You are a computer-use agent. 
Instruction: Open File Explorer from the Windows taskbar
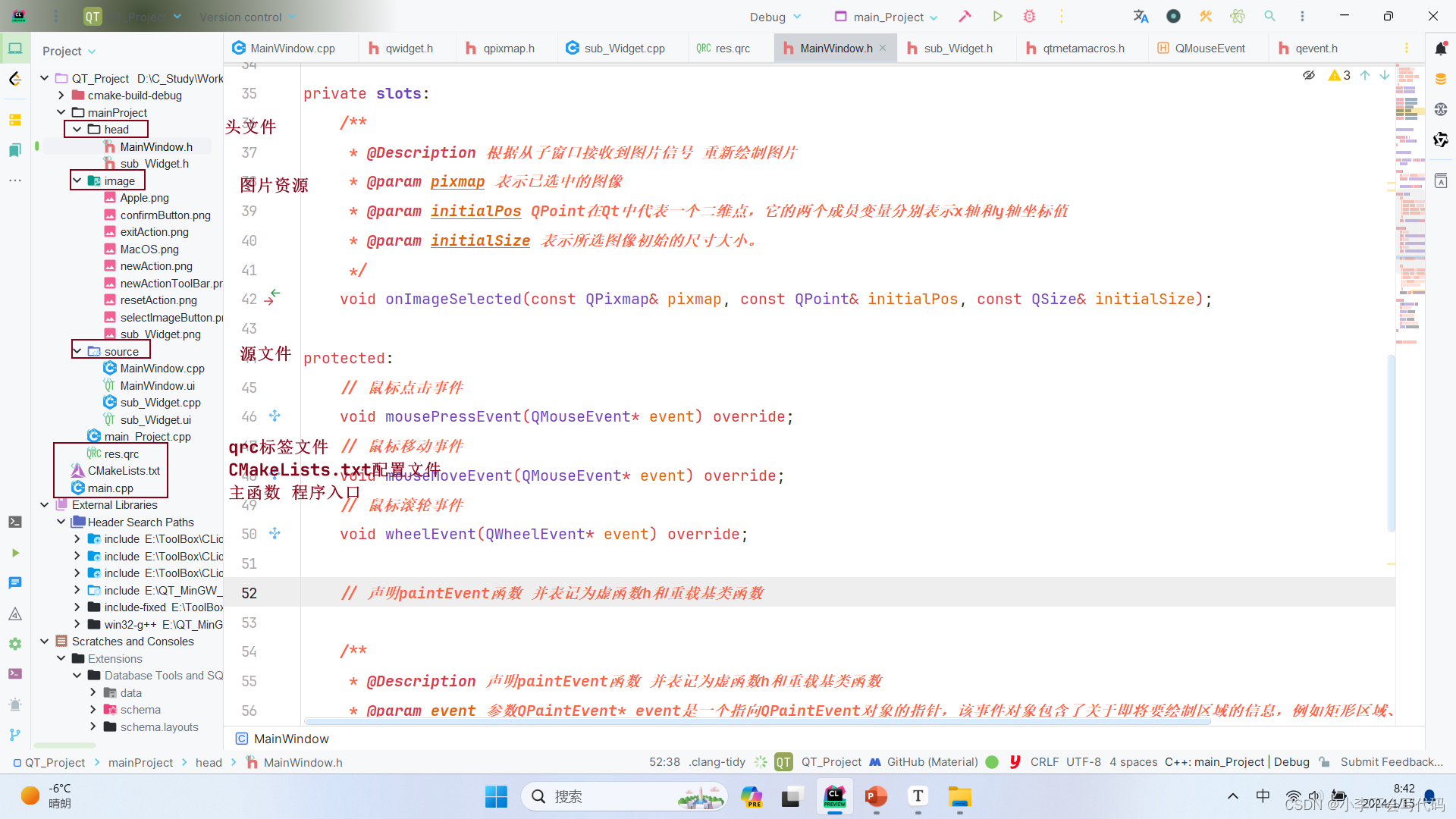point(959,796)
